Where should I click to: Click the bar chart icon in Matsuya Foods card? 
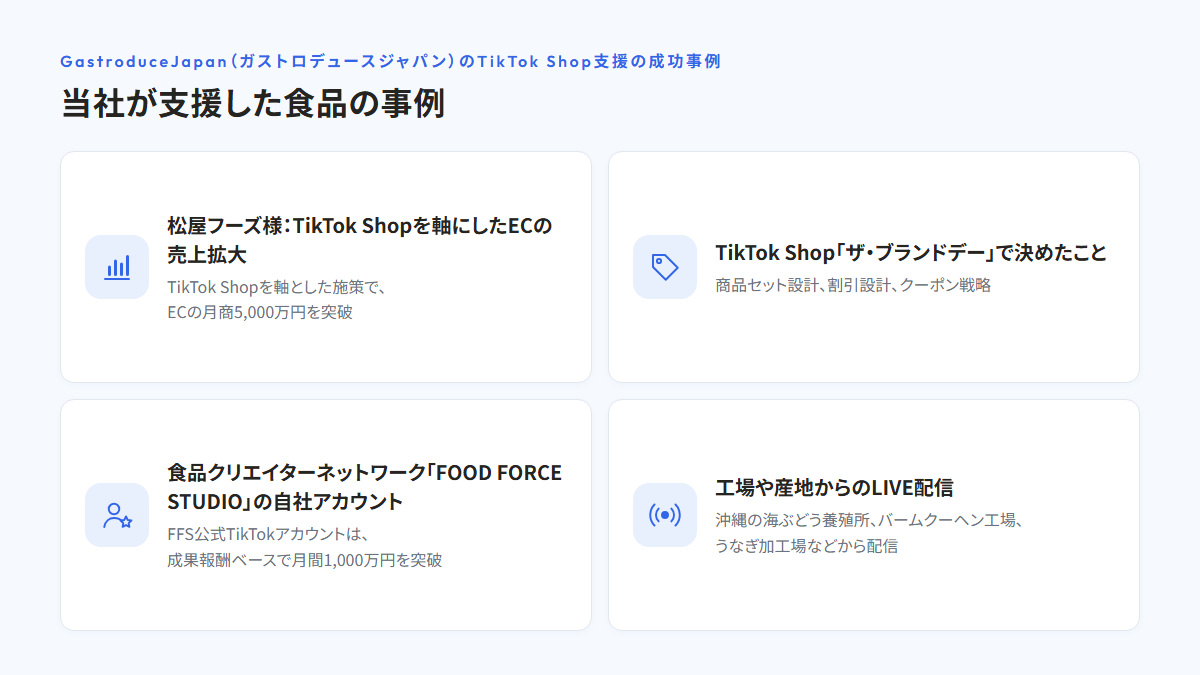[117, 267]
